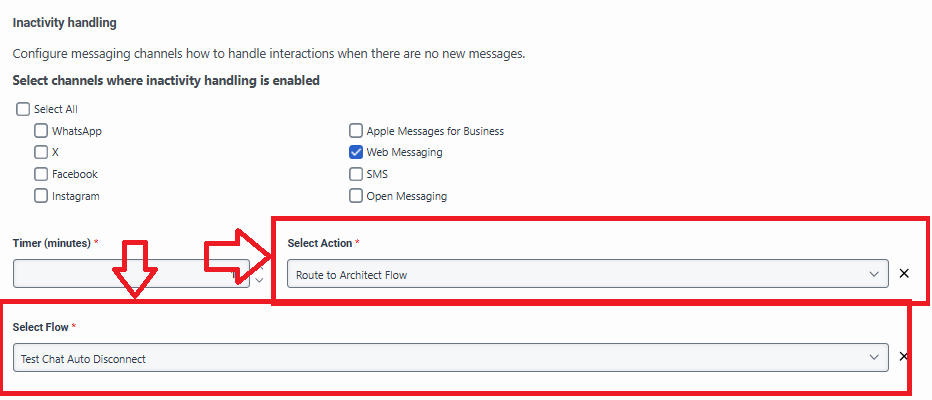Enable Open Messaging channel checkbox
Image resolution: width=932 pixels, height=400 pixels.
(x=356, y=196)
